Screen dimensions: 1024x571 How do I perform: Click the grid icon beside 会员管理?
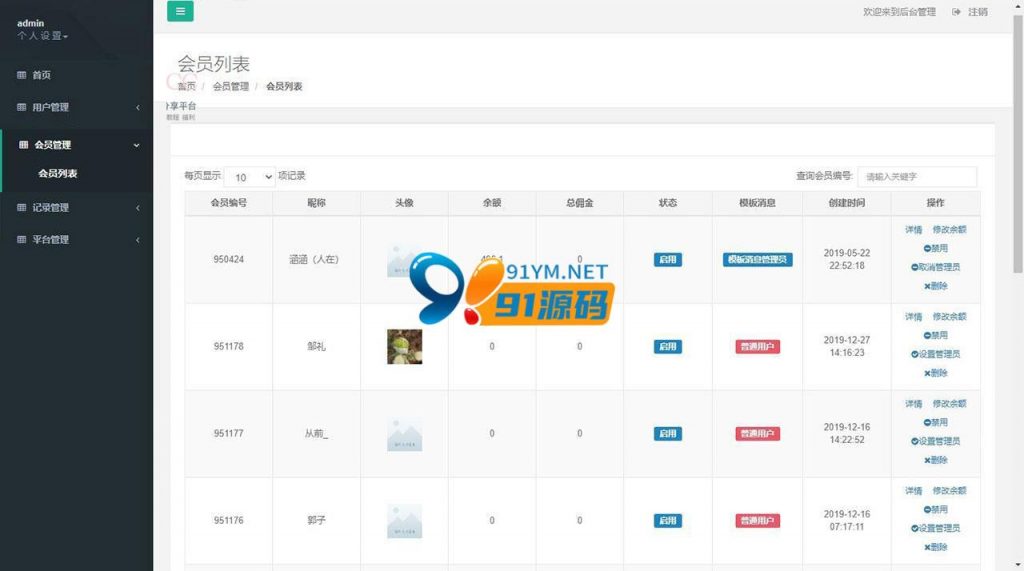[x=24, y=145]
